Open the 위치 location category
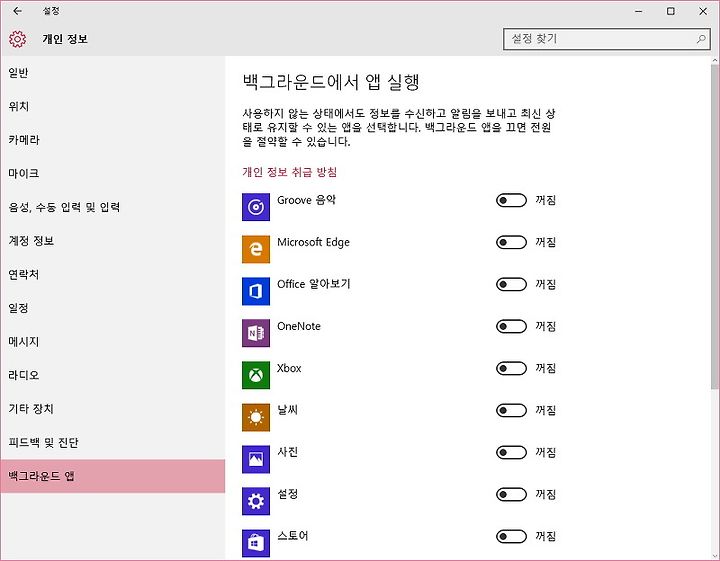The image size is (720, 561). coord(112,106)
